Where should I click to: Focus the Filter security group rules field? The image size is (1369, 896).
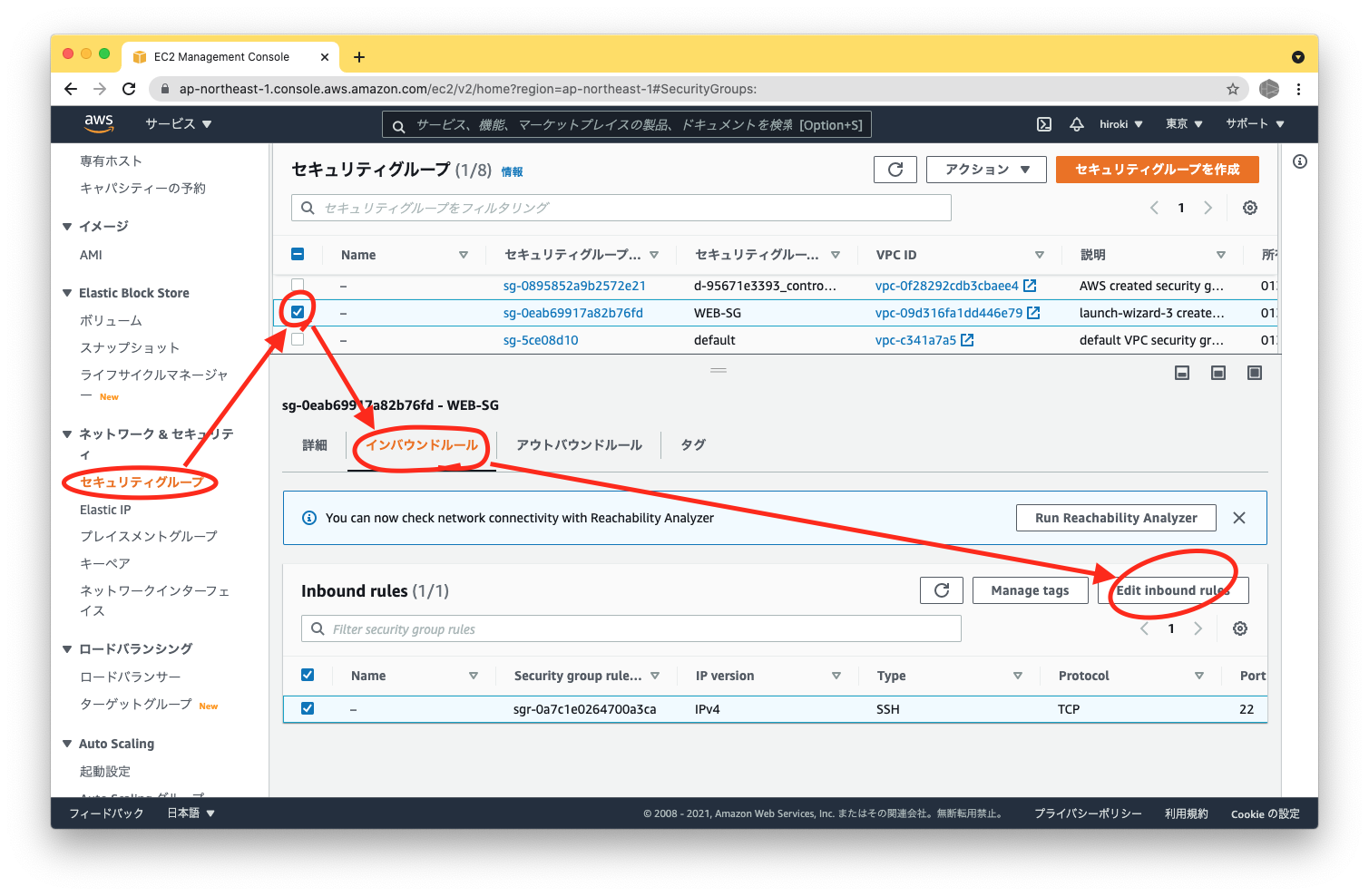(631, 628)
